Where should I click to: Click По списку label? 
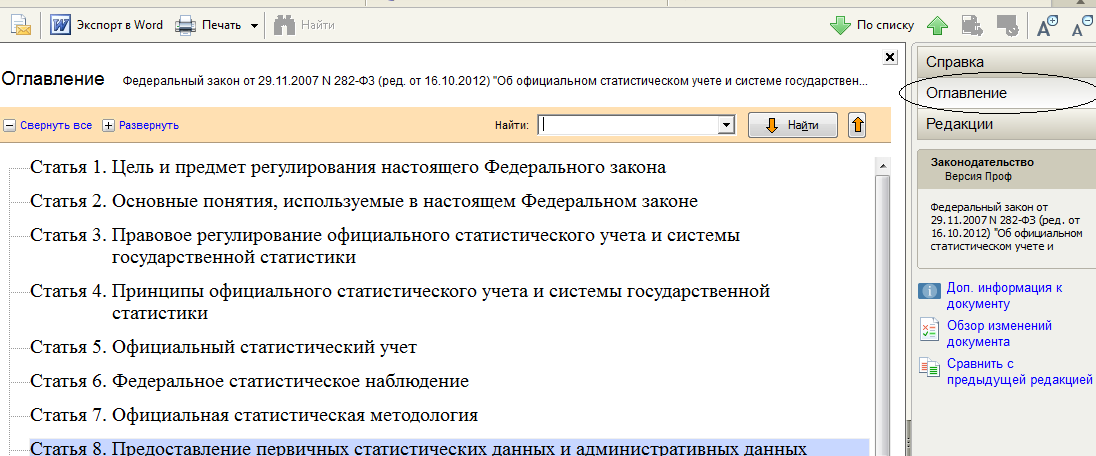pyautogui.click(x=886, y=25)
